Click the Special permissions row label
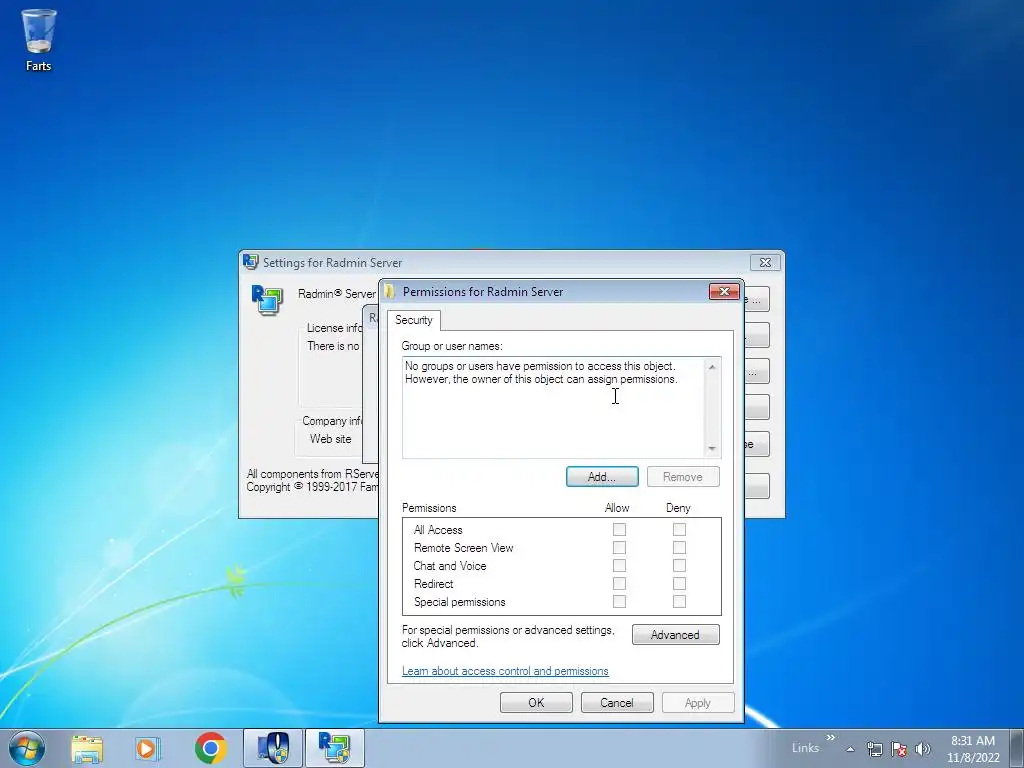This screenshot has height=768, width=1024. pos(460,602)
